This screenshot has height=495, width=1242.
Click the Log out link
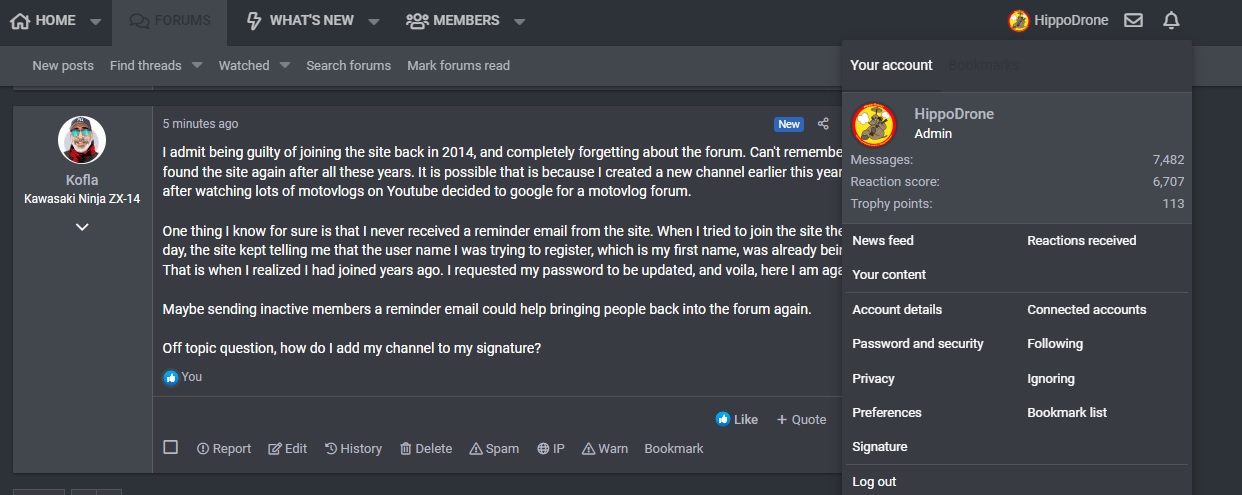coord(874,482)
